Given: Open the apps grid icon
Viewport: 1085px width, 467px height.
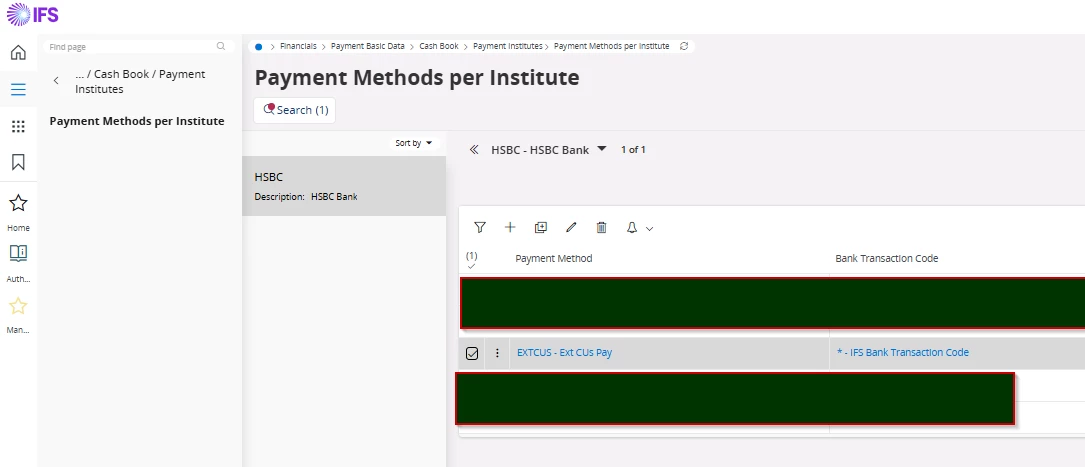Looking at the screenshot, I should (18, 126).
